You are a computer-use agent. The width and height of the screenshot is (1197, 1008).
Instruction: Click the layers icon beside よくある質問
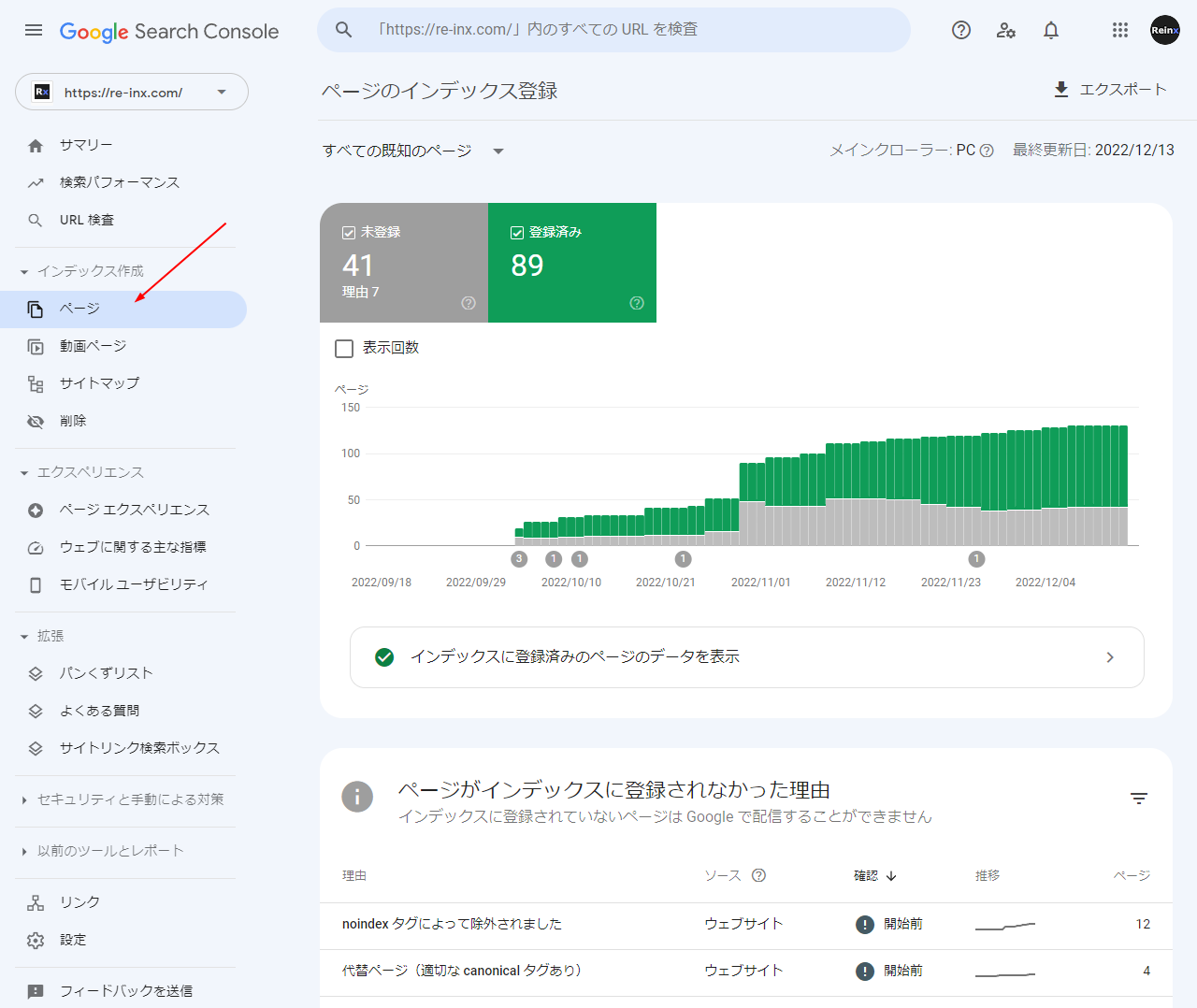click(36, 711)
